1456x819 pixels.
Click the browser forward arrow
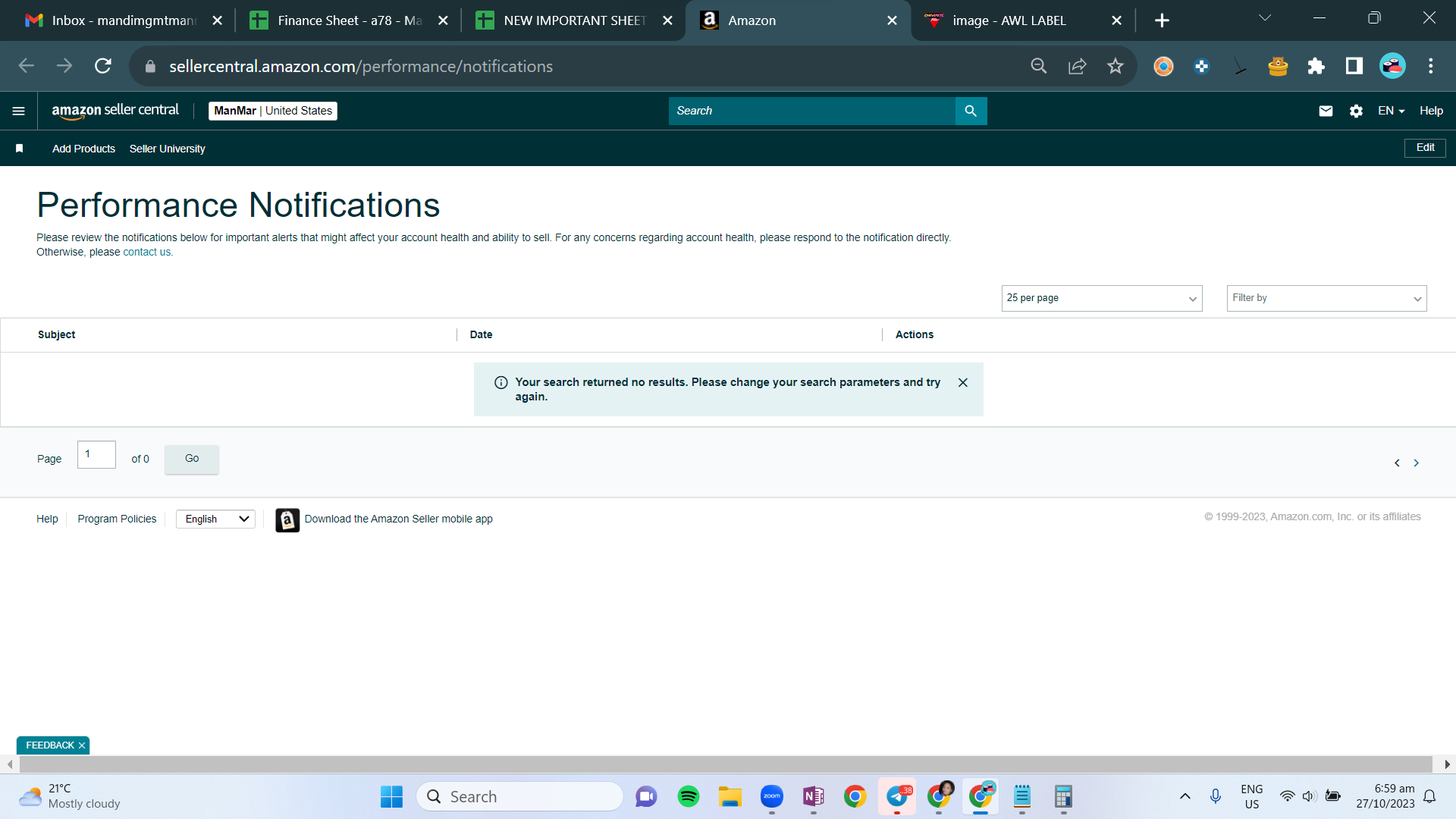coord(64,66)
